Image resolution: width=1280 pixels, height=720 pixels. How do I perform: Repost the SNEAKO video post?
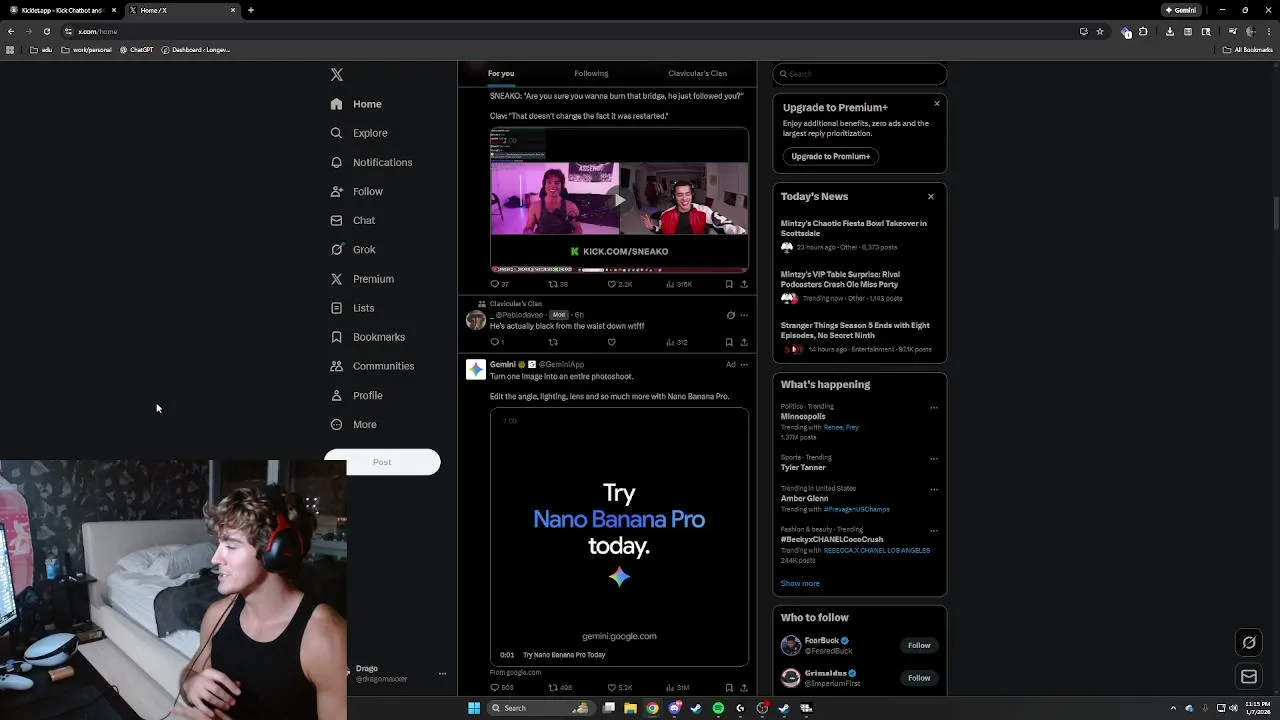pos(553,284)
